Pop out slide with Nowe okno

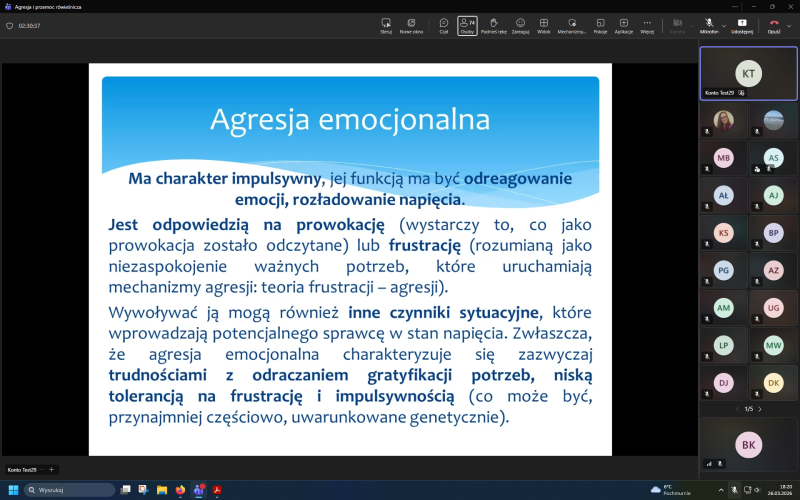click(411, 25)
